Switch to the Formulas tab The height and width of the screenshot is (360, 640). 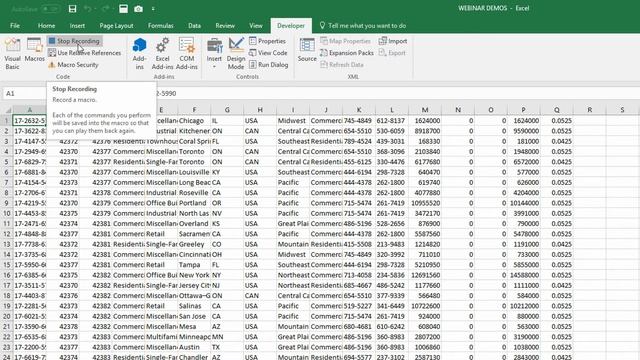pos(160,25)
